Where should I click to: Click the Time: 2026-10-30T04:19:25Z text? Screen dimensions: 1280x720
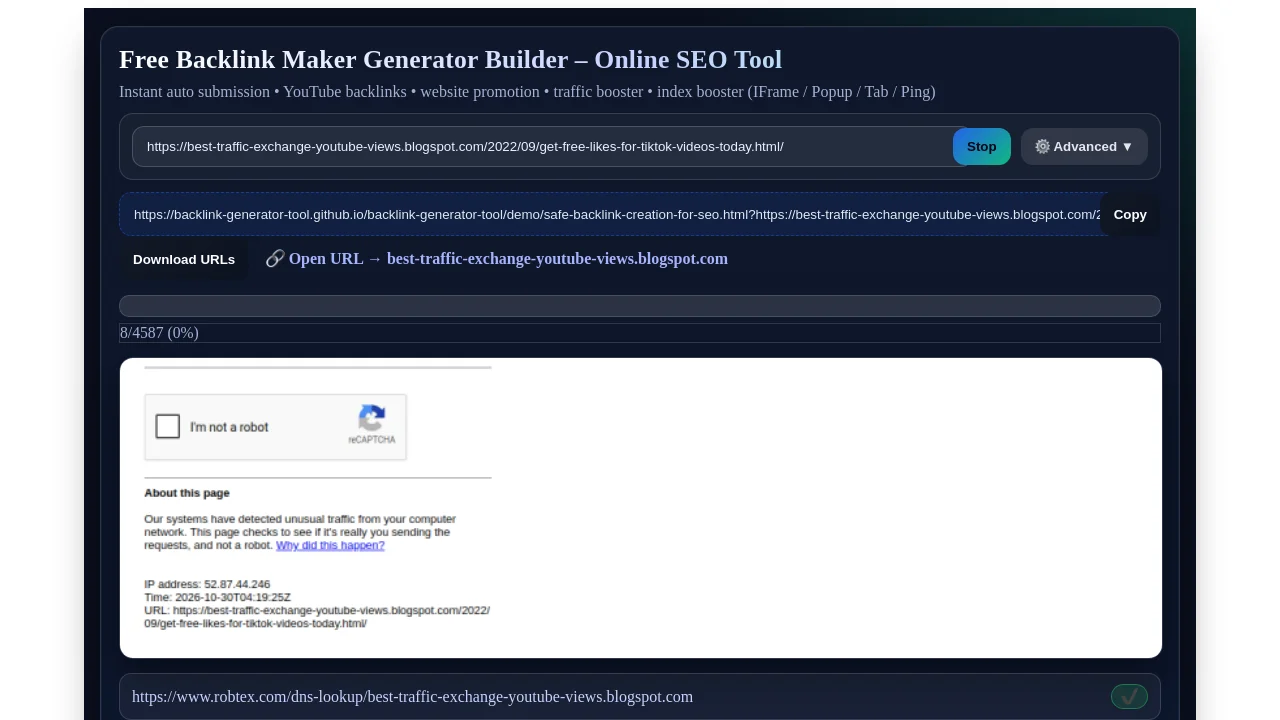217,597
